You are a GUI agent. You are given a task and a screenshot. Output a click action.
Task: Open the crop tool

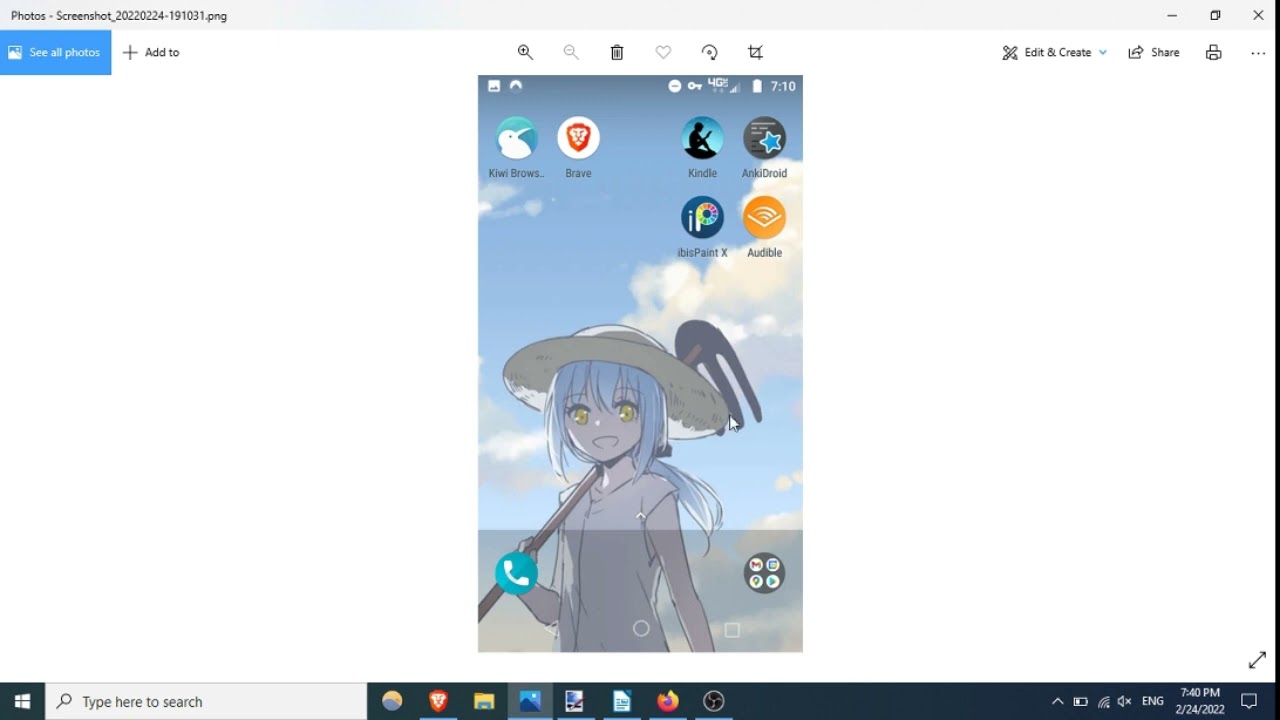coord(755,52)
